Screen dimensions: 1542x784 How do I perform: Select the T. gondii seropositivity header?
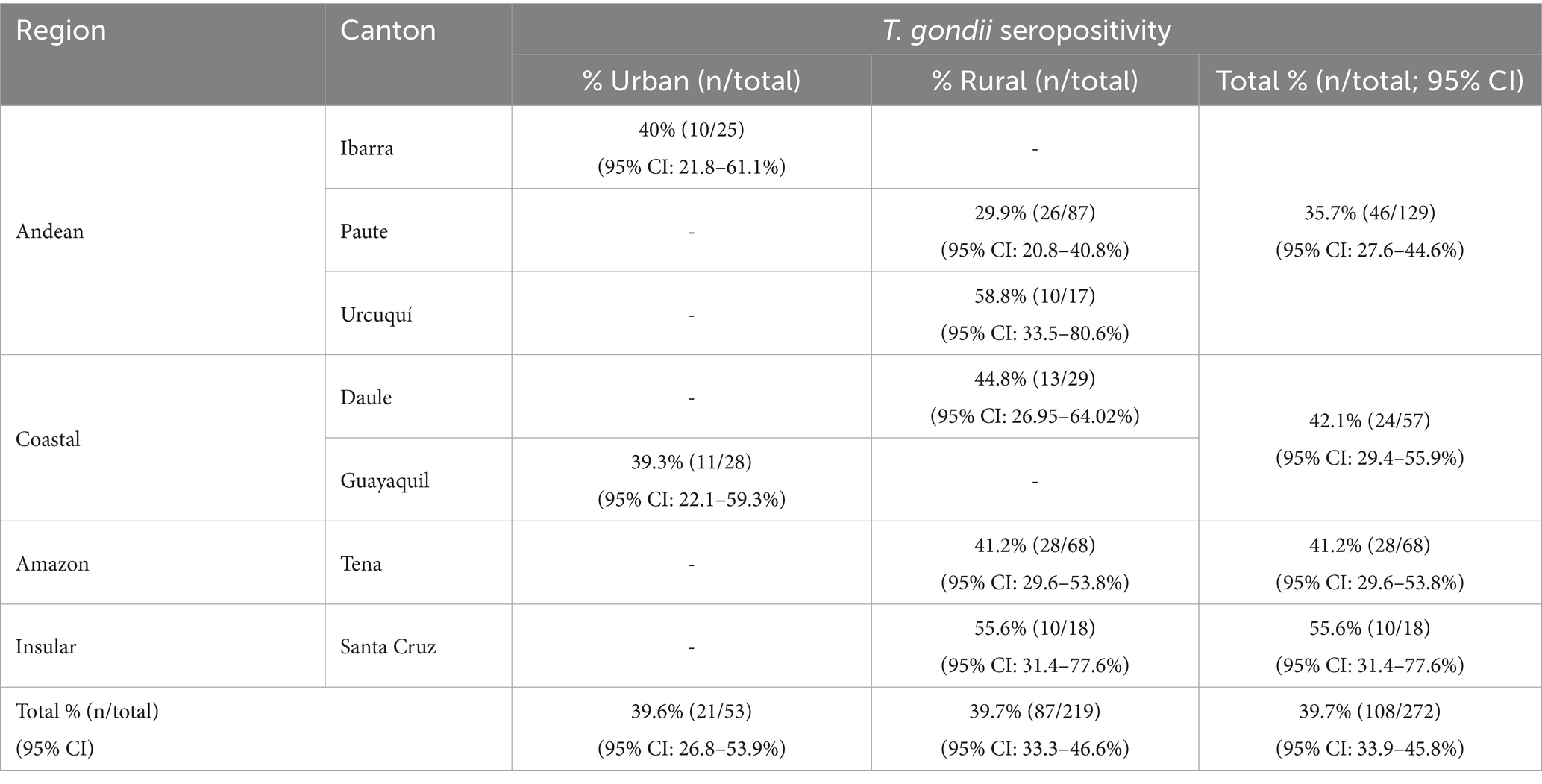pos(1027,31)
